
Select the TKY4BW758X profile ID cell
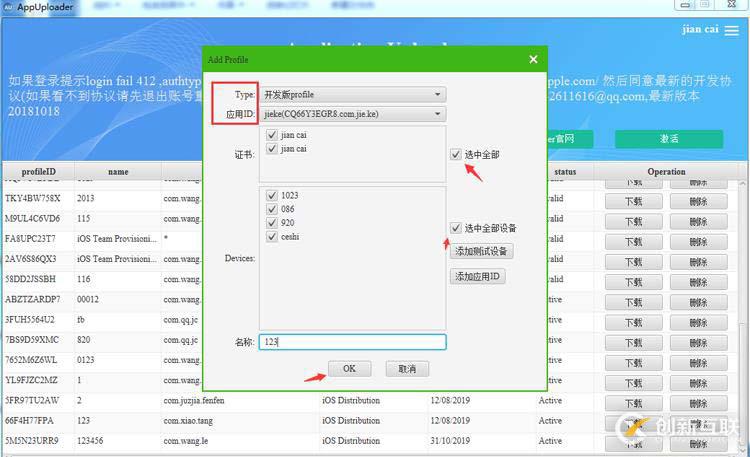point(38,198)
